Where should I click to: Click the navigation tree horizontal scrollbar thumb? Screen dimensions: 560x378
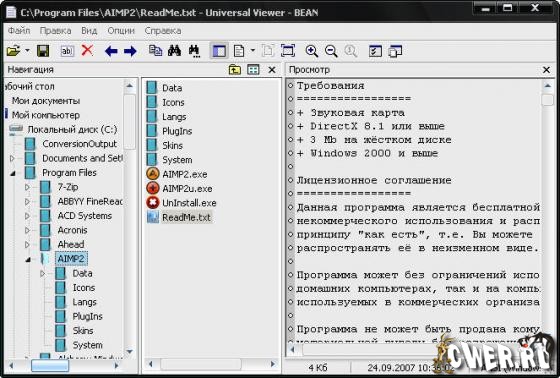click(x=50, y=365)
